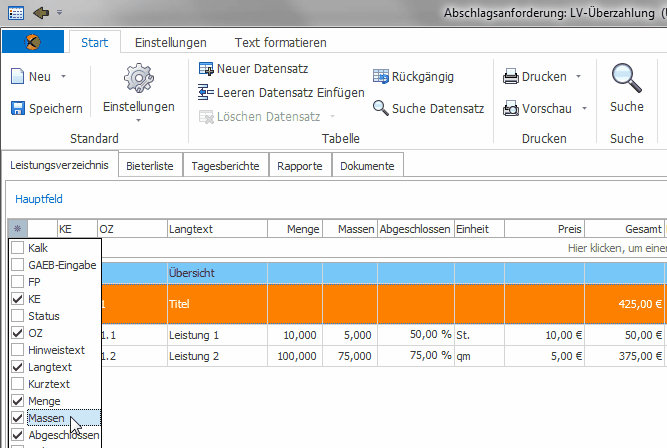This screenshot has height=448, width=667.
Task: Open the Einstellungen gear icon
Action: [x=138, y=79]
